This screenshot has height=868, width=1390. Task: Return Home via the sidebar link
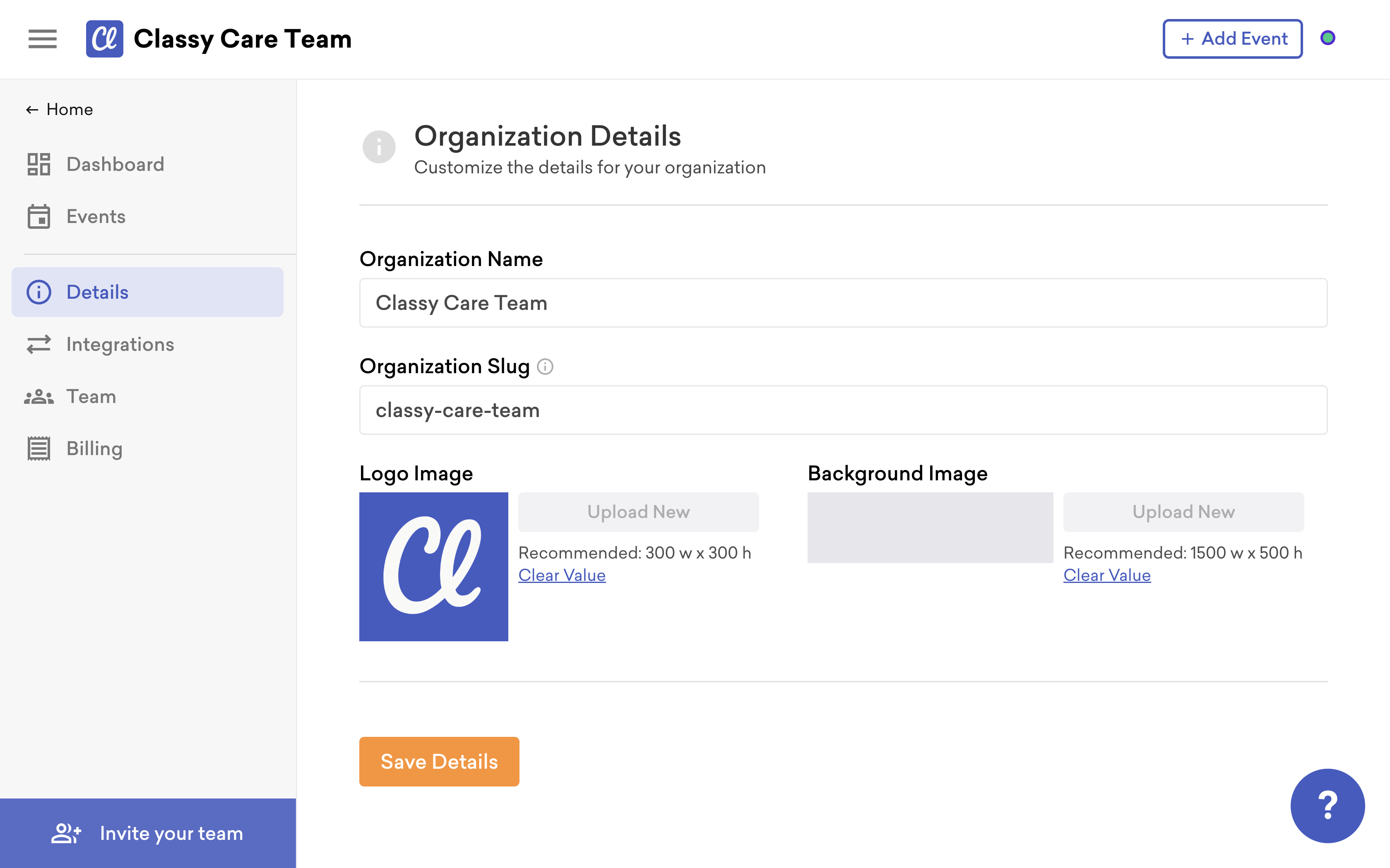(60, 110)
